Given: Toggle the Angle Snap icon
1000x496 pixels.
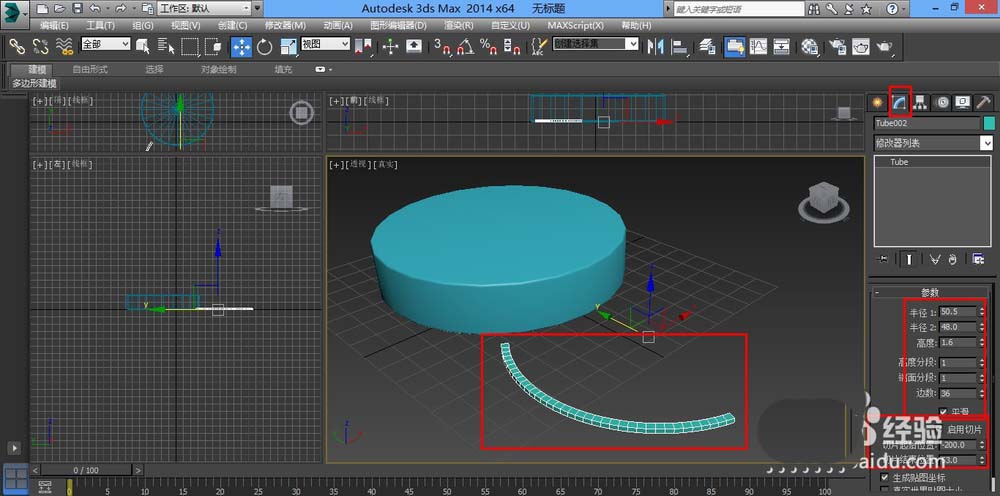Looking at the screenshot, I should pyautogui.click(x=466, y=47).
